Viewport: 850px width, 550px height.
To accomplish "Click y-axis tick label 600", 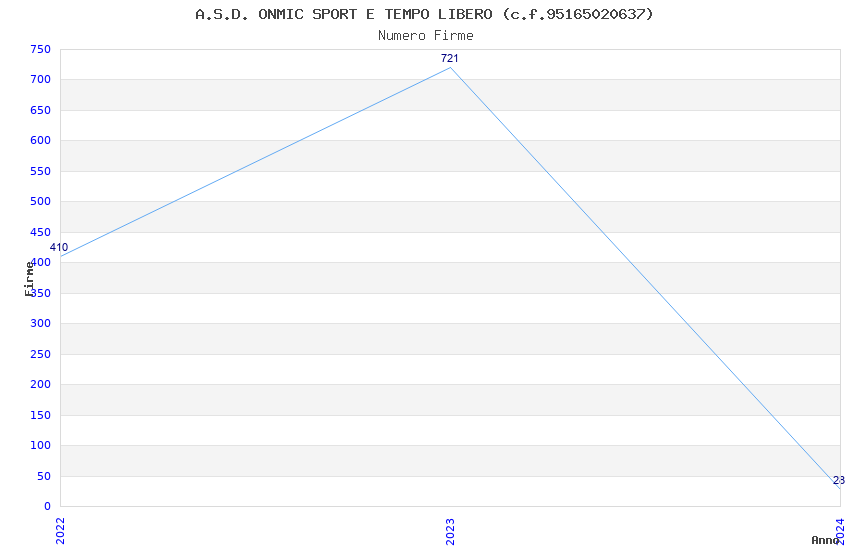I will click(x=41, y=141).
